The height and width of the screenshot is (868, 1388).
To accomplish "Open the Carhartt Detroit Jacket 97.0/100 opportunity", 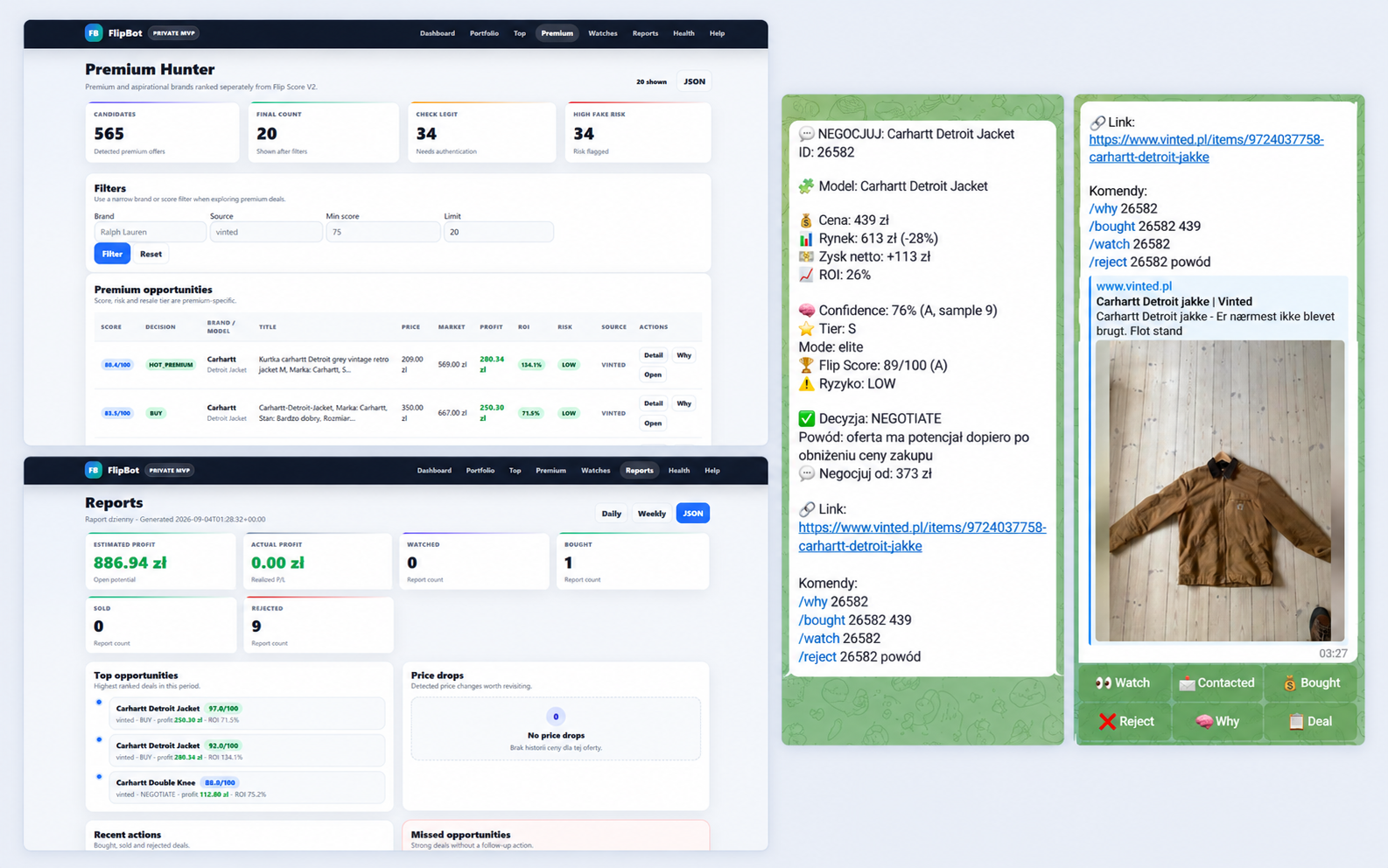I will [246, 713].
